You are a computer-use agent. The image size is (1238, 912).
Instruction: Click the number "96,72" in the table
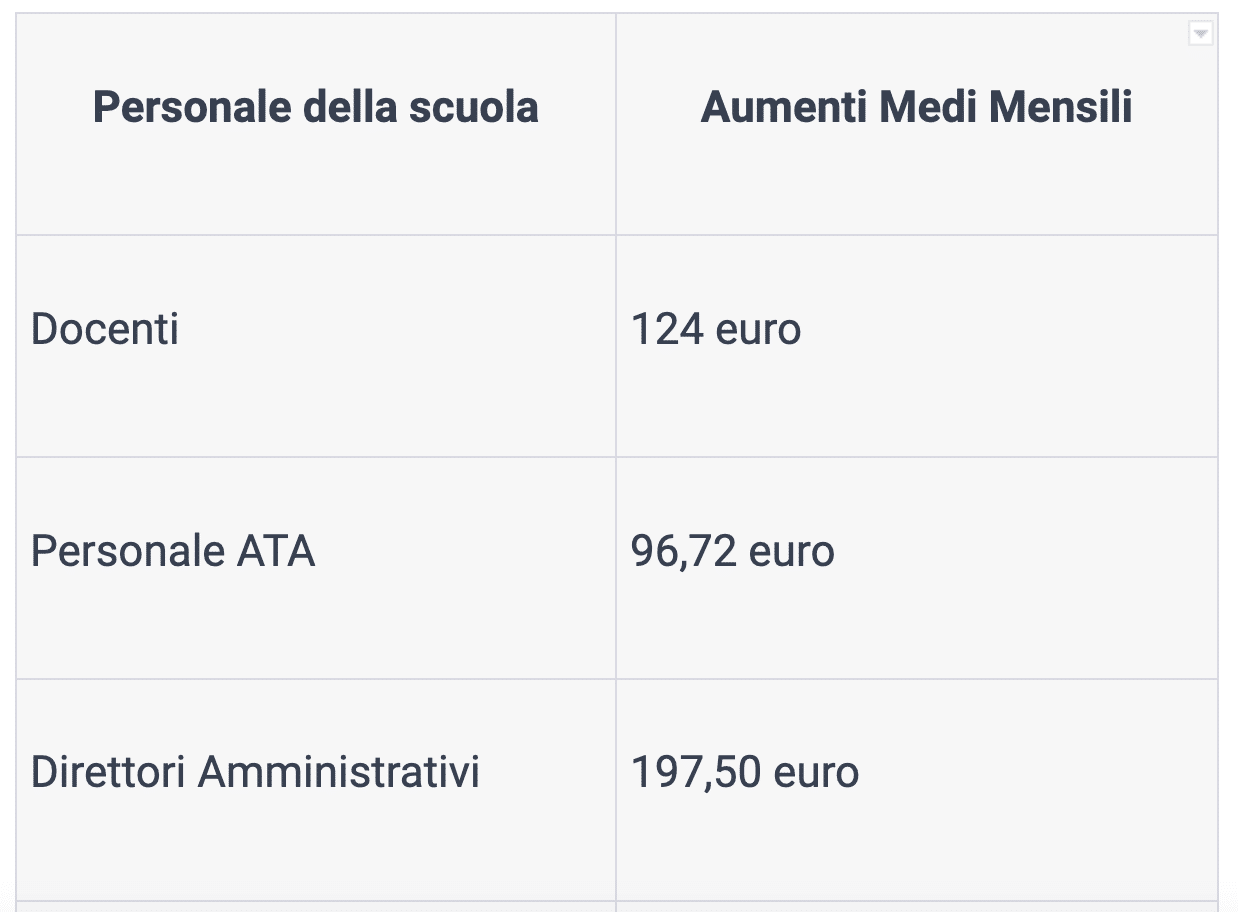(x=685, y=551)
